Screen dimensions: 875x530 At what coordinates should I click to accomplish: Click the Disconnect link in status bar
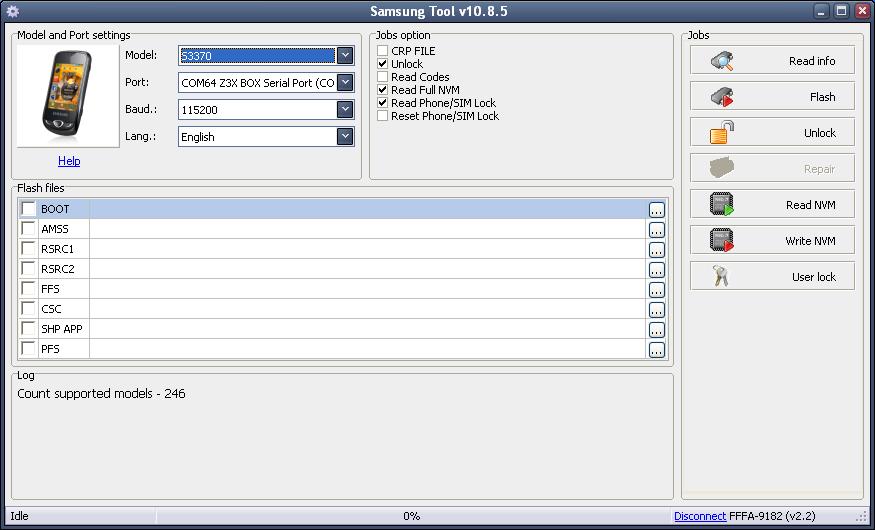(x=700, y=516)
